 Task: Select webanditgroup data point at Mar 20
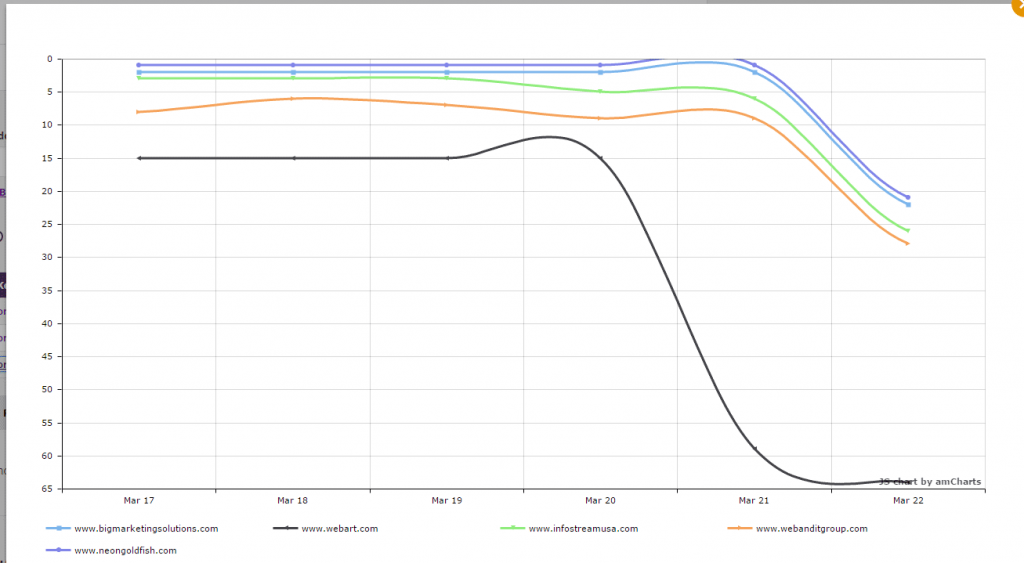click(600, 118)
